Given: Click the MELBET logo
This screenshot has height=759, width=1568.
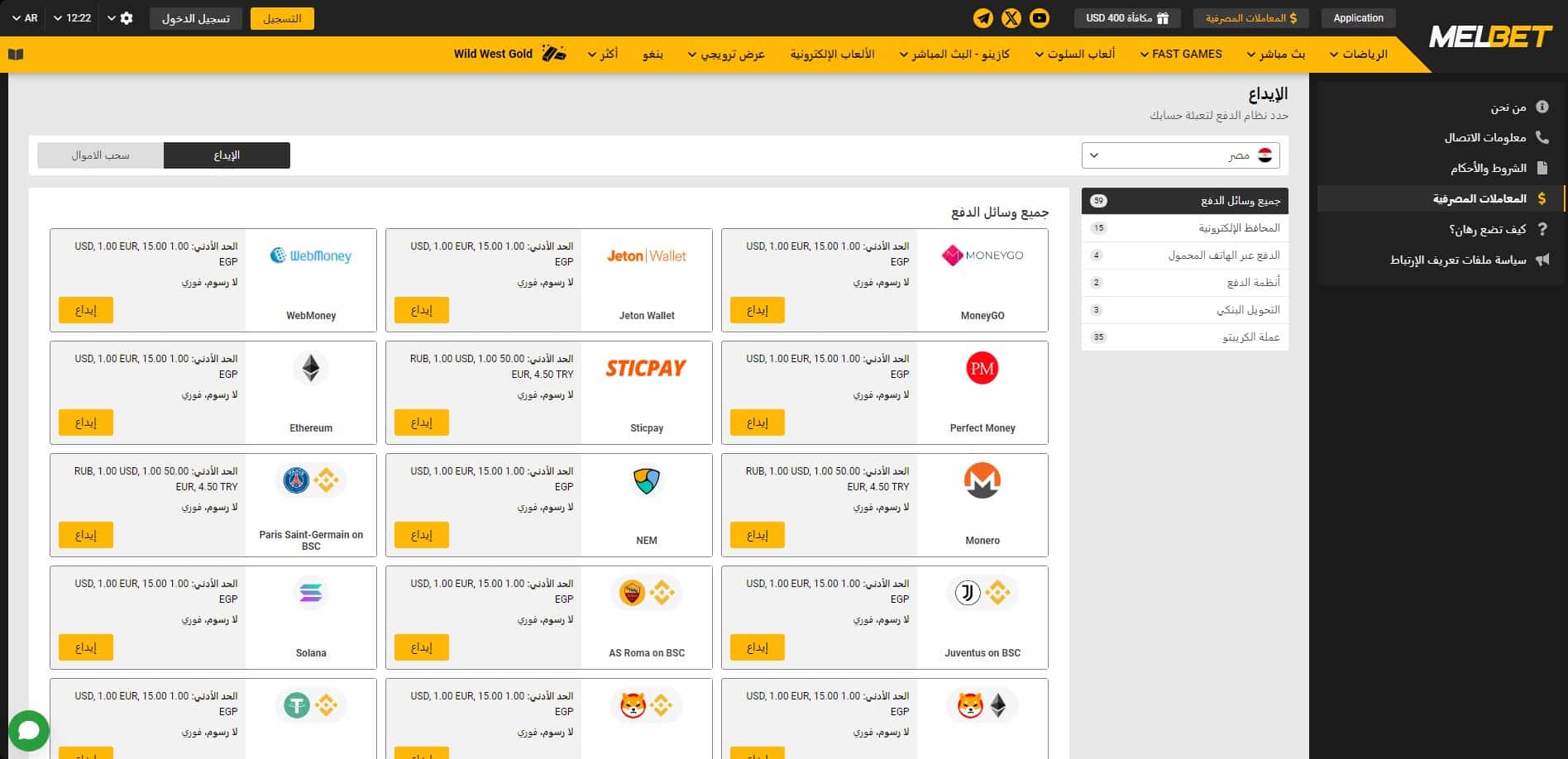Looking at the screenshot, I should (1490, 37).
